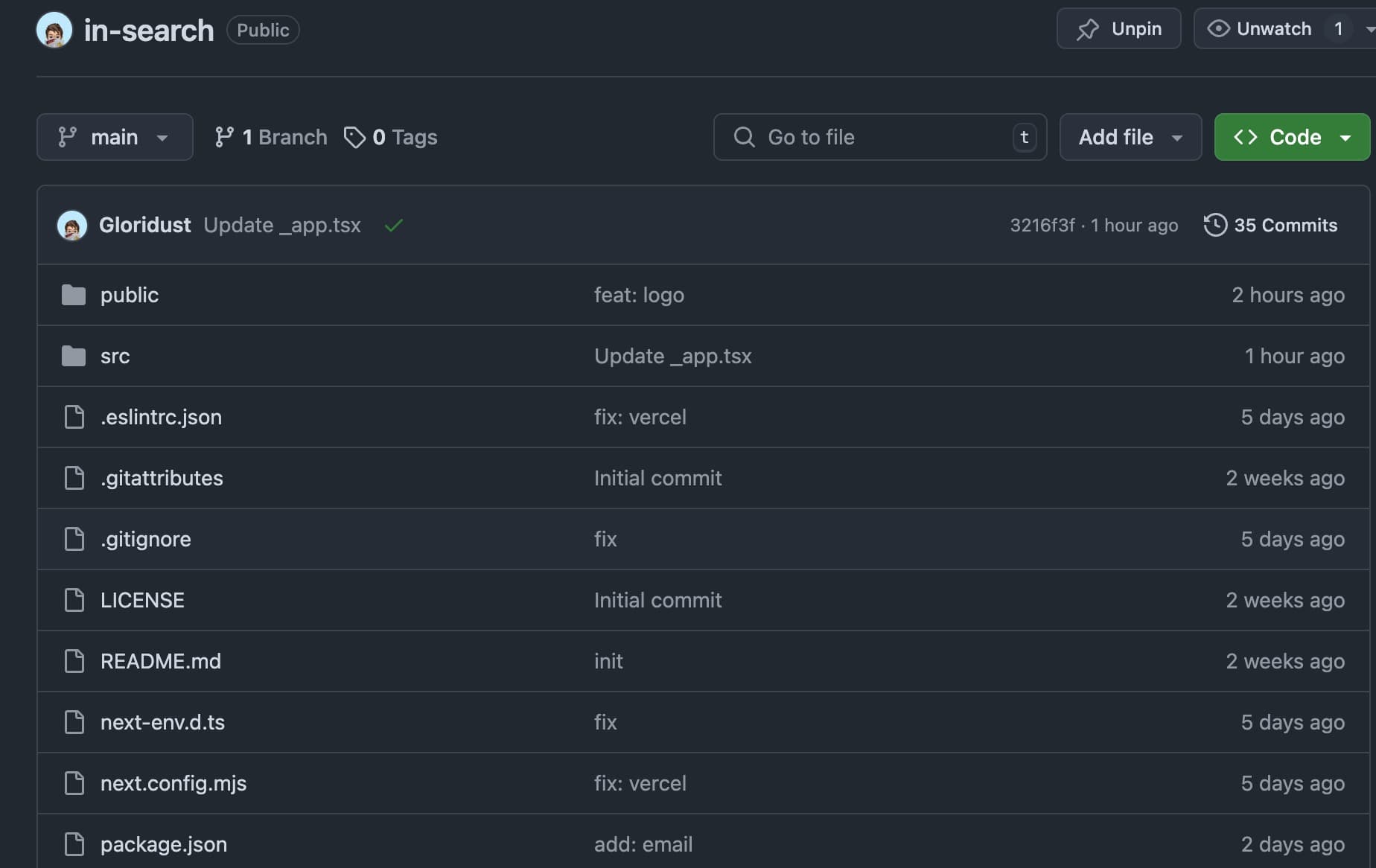Click the file icon beside next-env.d.ts
Image resolution: width=1376 pixels, height=868 pixels.
click(x=74, y=722)
